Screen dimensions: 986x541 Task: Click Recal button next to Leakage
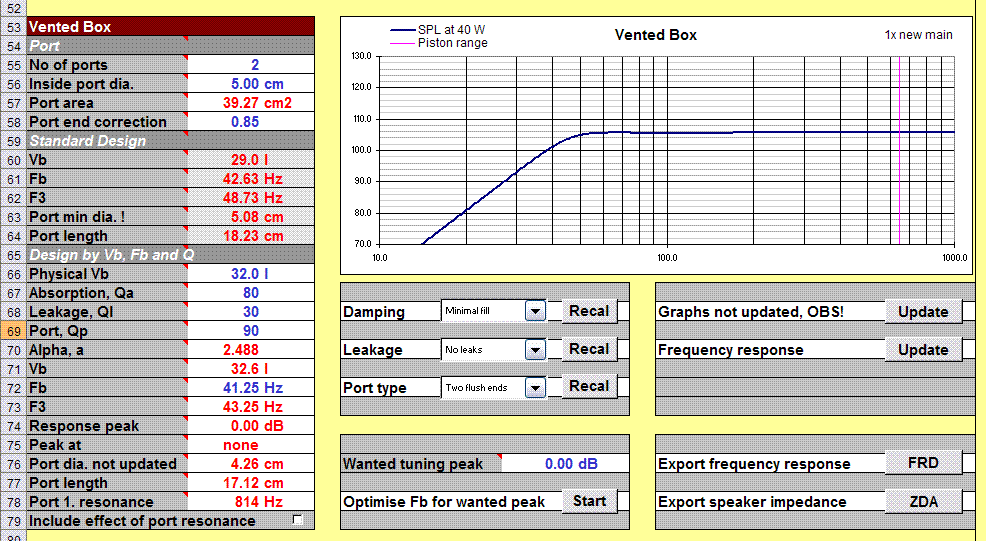589,349
